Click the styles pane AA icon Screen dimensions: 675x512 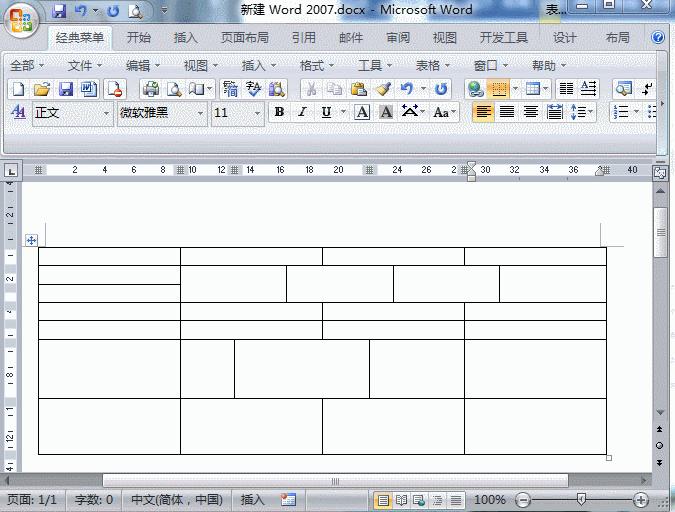pos(18,112)
